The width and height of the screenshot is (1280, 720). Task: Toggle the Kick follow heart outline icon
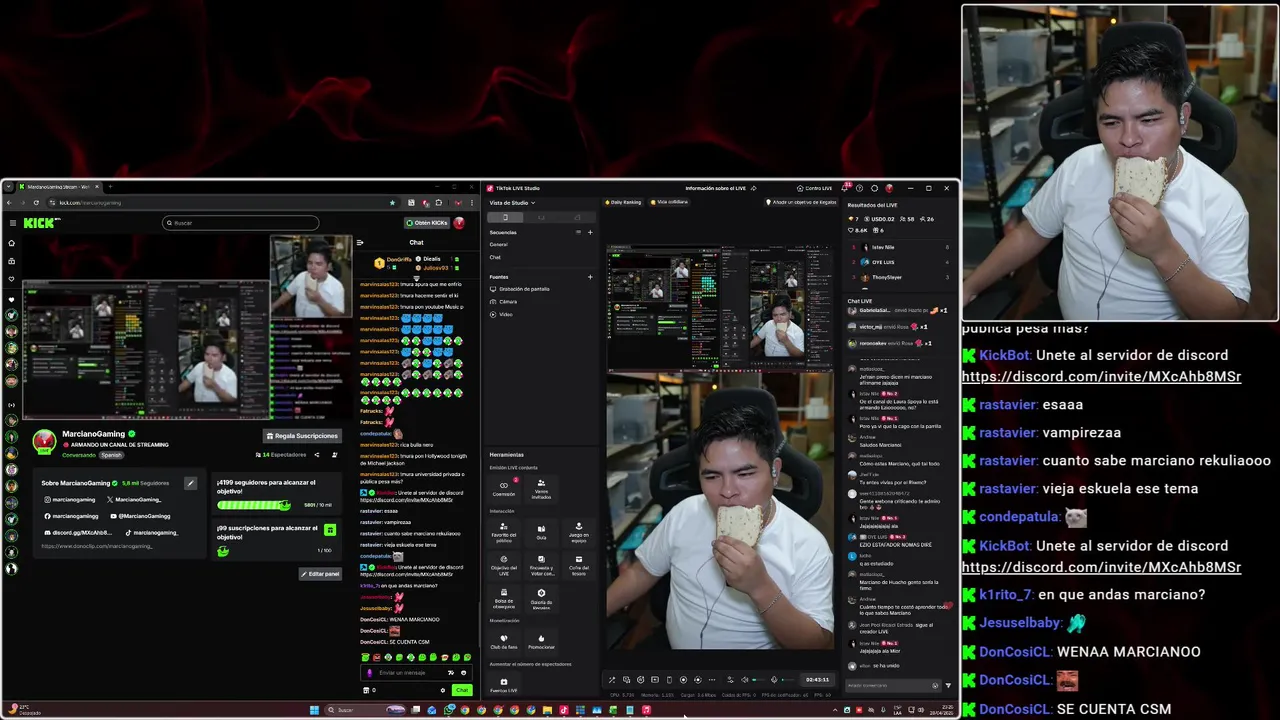point(12,279)
